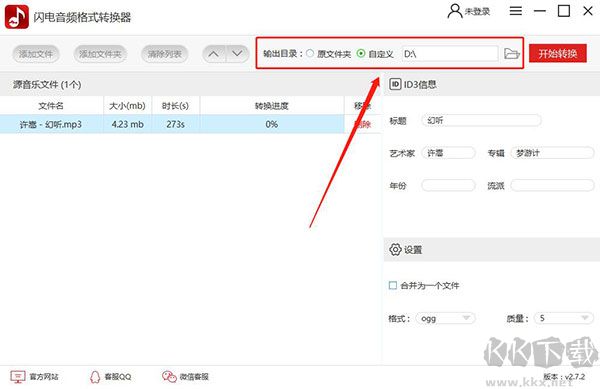Open the official website monitor icon
The width and height of the screenshot is (600, 389).
coord(18,377)
